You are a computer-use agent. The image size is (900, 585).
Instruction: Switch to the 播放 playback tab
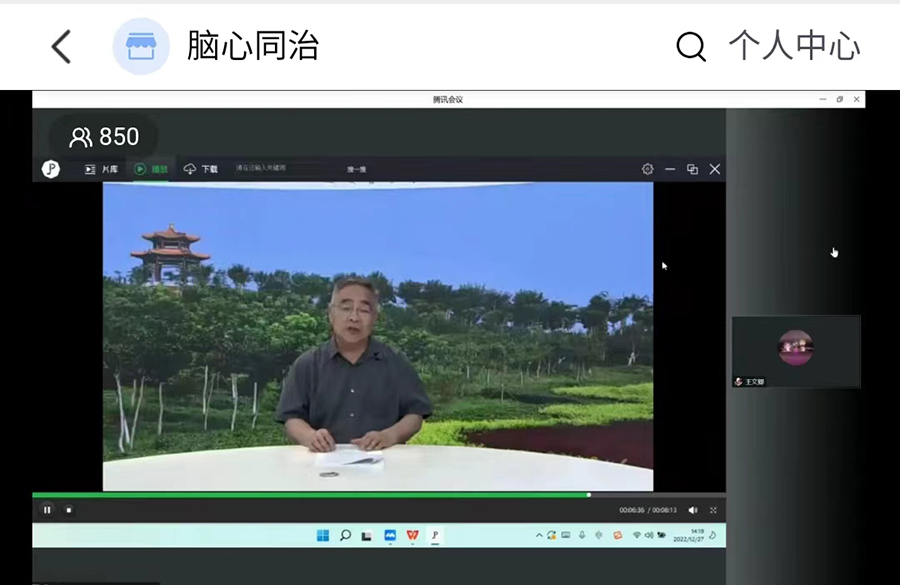pyautogui.click(x=152, y=169)
